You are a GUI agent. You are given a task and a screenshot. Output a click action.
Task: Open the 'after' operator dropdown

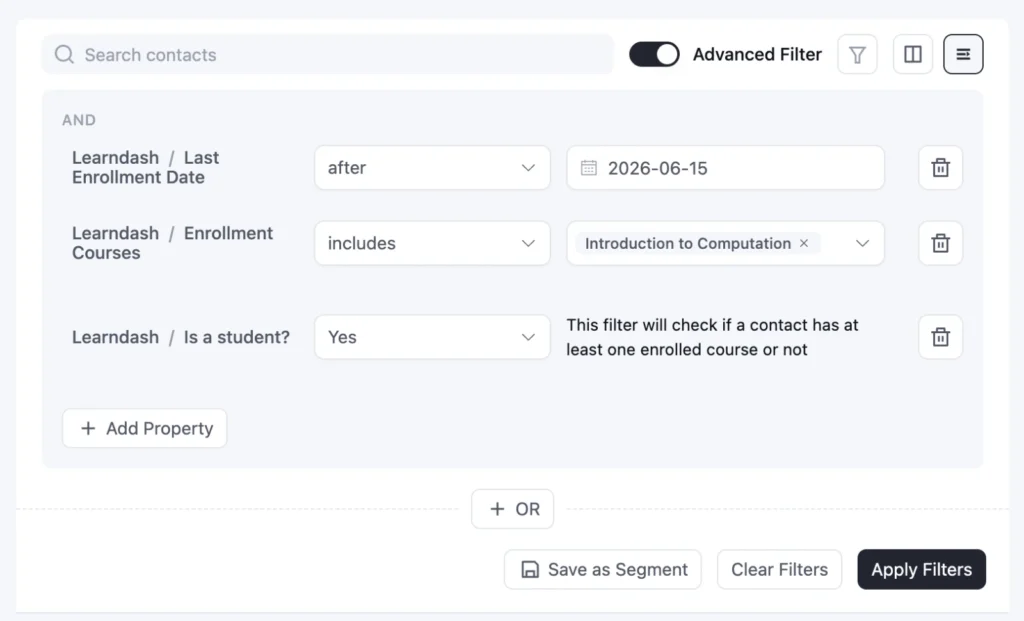point(432,168)
